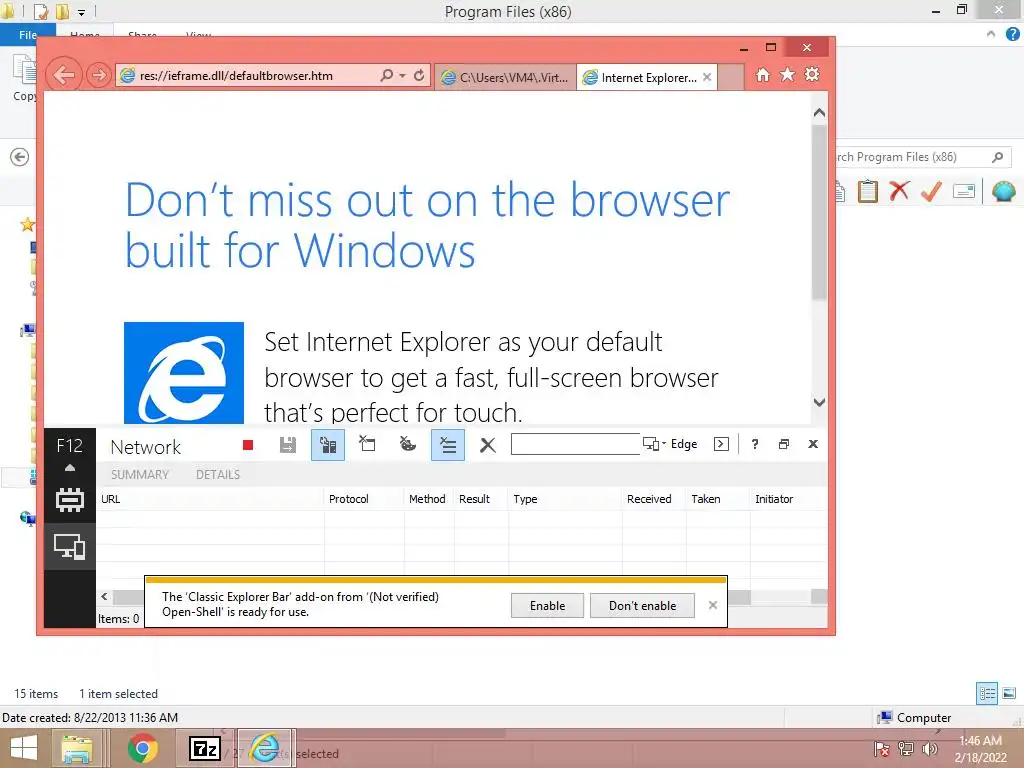Open Explorer help question mark icon
The height and width of the screenshot is (768, 1024).
tap(1013, 35)
